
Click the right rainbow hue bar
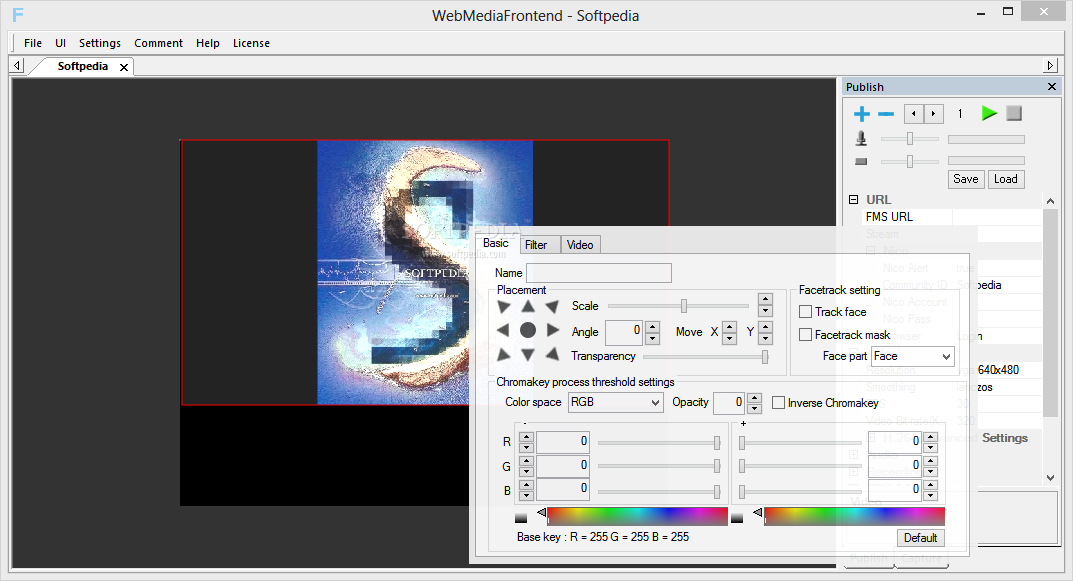tap(854, 517)
